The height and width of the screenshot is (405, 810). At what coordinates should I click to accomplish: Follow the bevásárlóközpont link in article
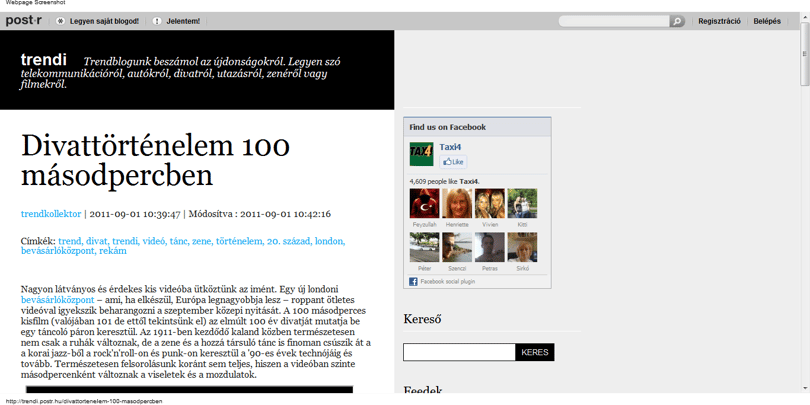57,300
